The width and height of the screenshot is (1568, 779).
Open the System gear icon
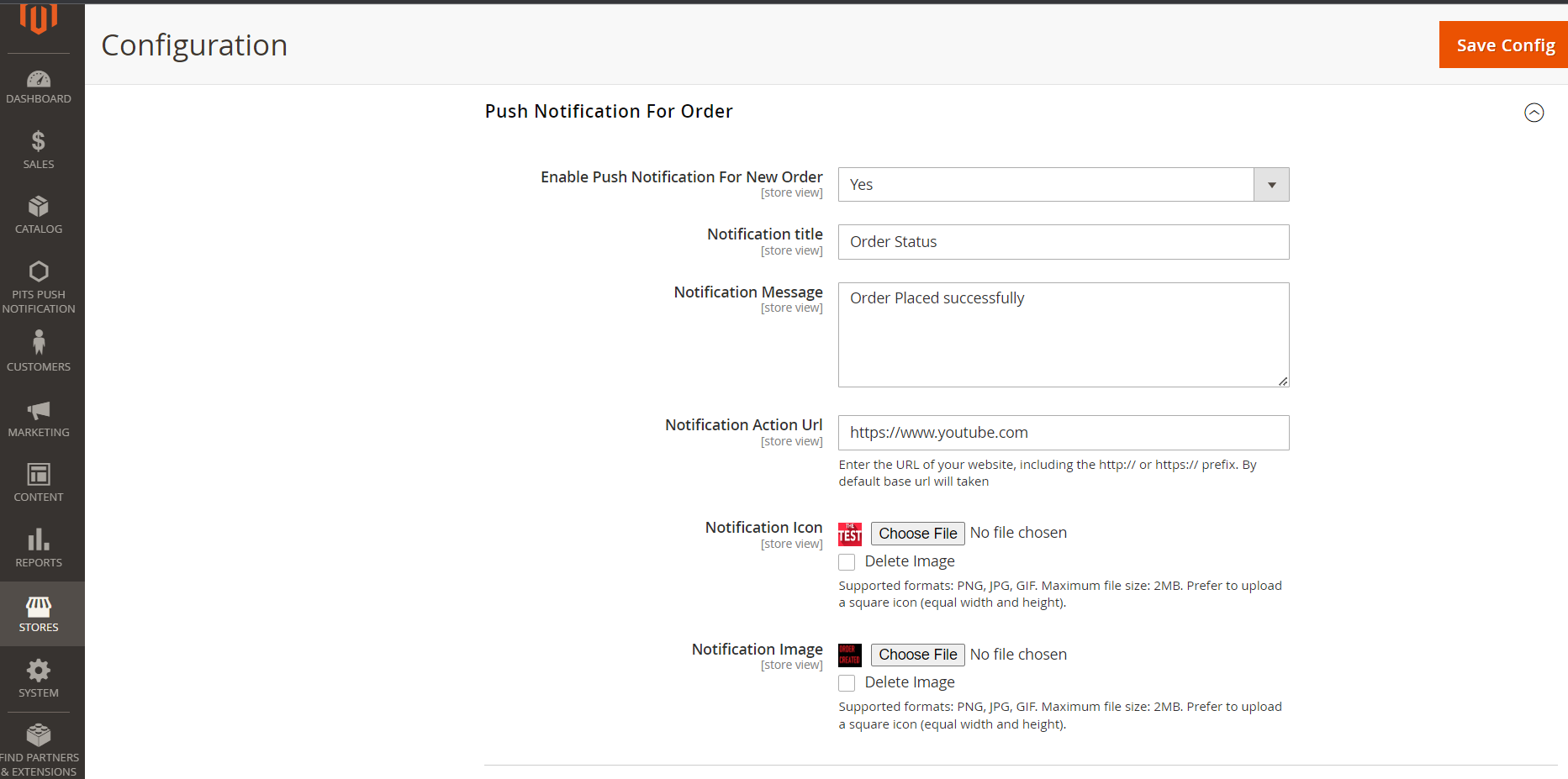[39, 671]
